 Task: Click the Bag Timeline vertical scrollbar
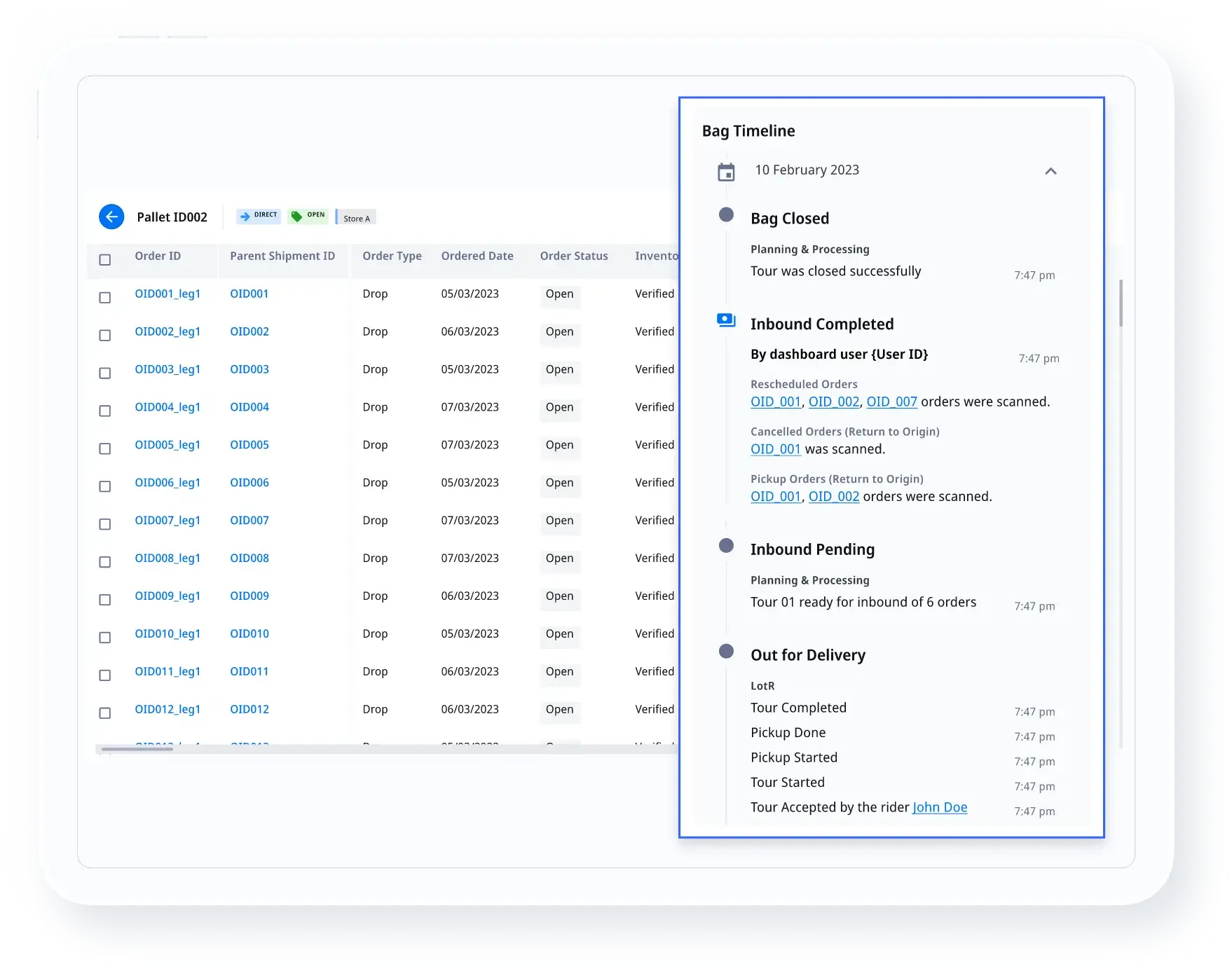click(x=1121, y=303)
